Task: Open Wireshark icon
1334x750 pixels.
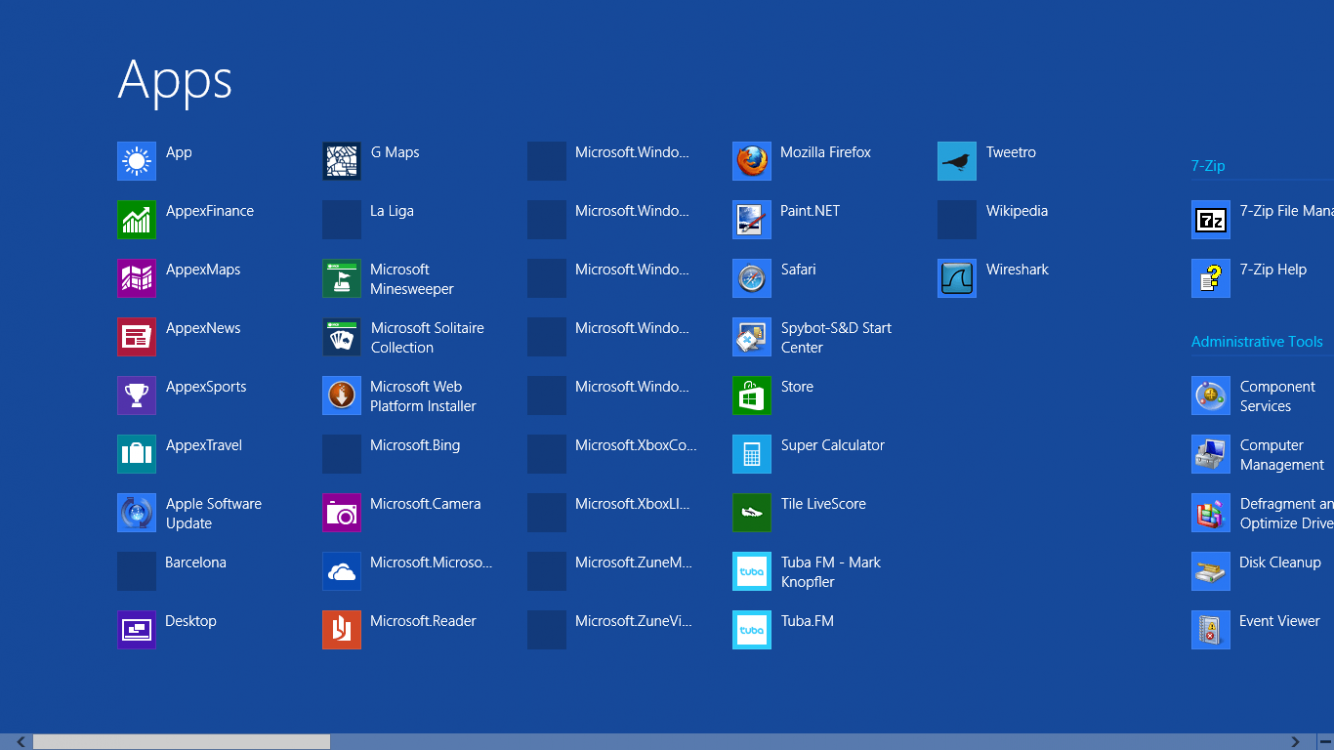Action: [956, 278]
